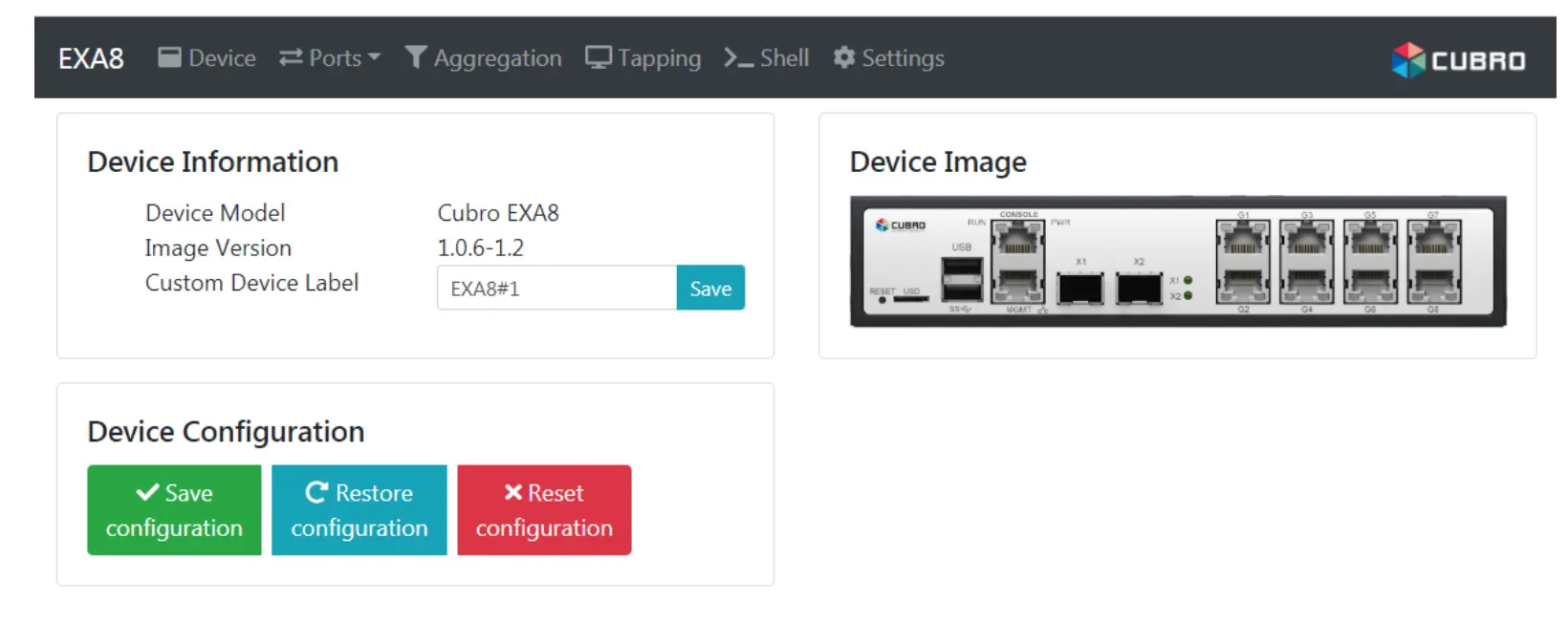Click the Restore configuration button
Viewport: 1568px width, 623px height.
pos(359,510)
